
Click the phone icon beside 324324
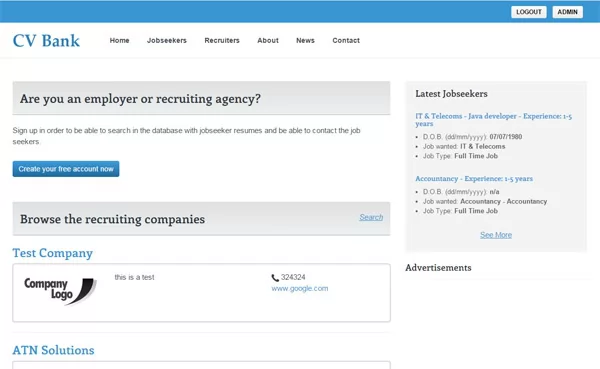(x=275, y=278)
